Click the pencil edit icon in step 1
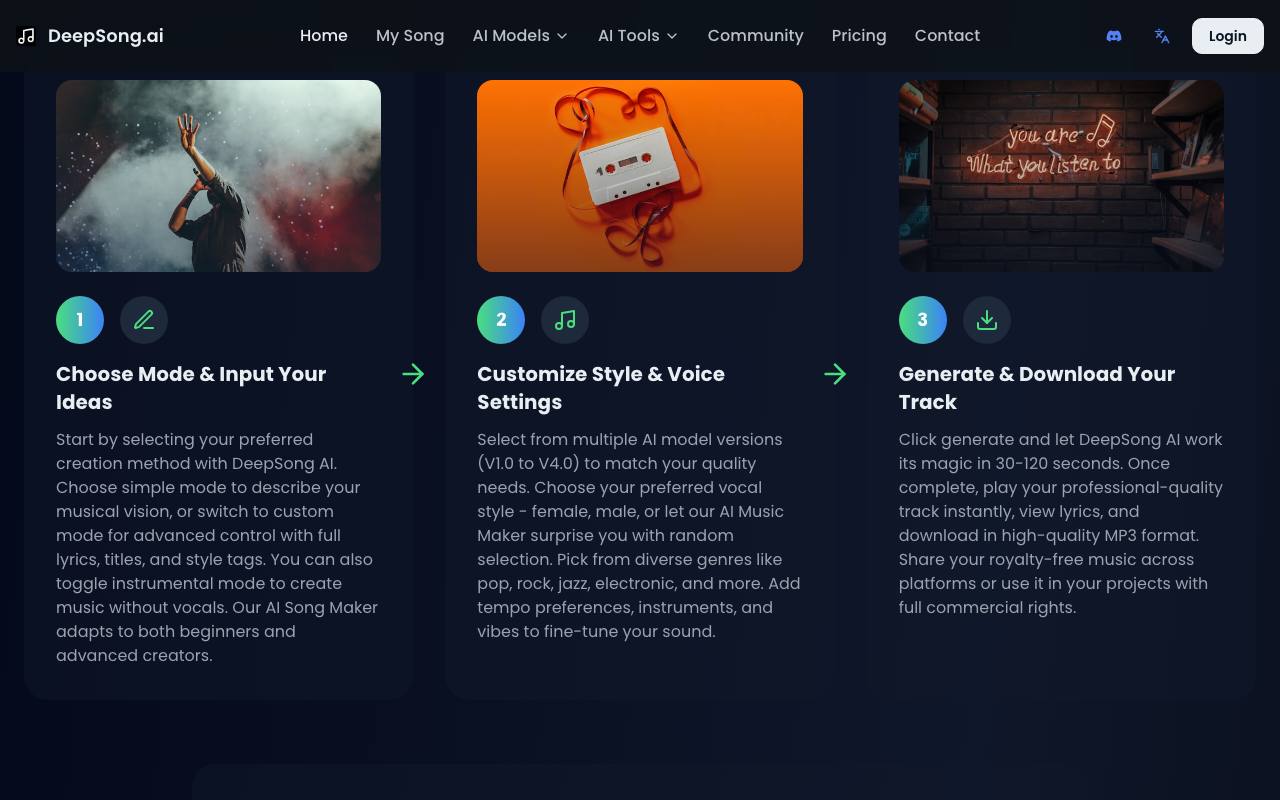1280x800 pixels. [144, 320]
